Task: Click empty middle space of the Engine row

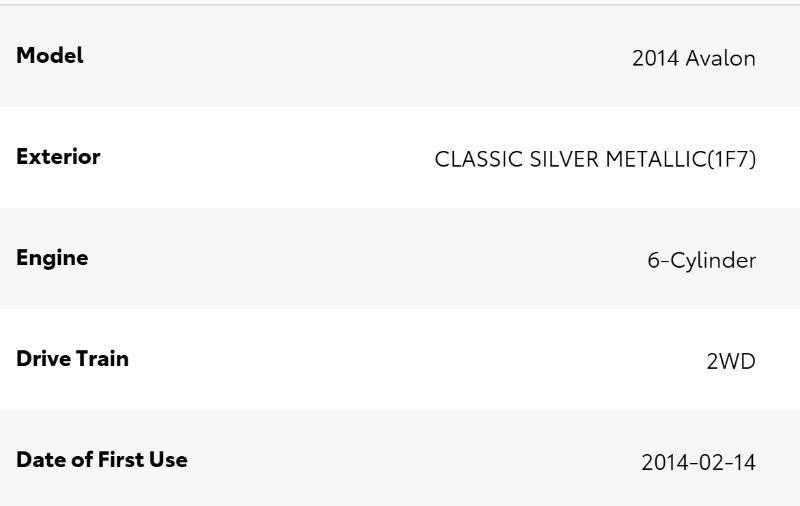Action: (x=350, y=258)
